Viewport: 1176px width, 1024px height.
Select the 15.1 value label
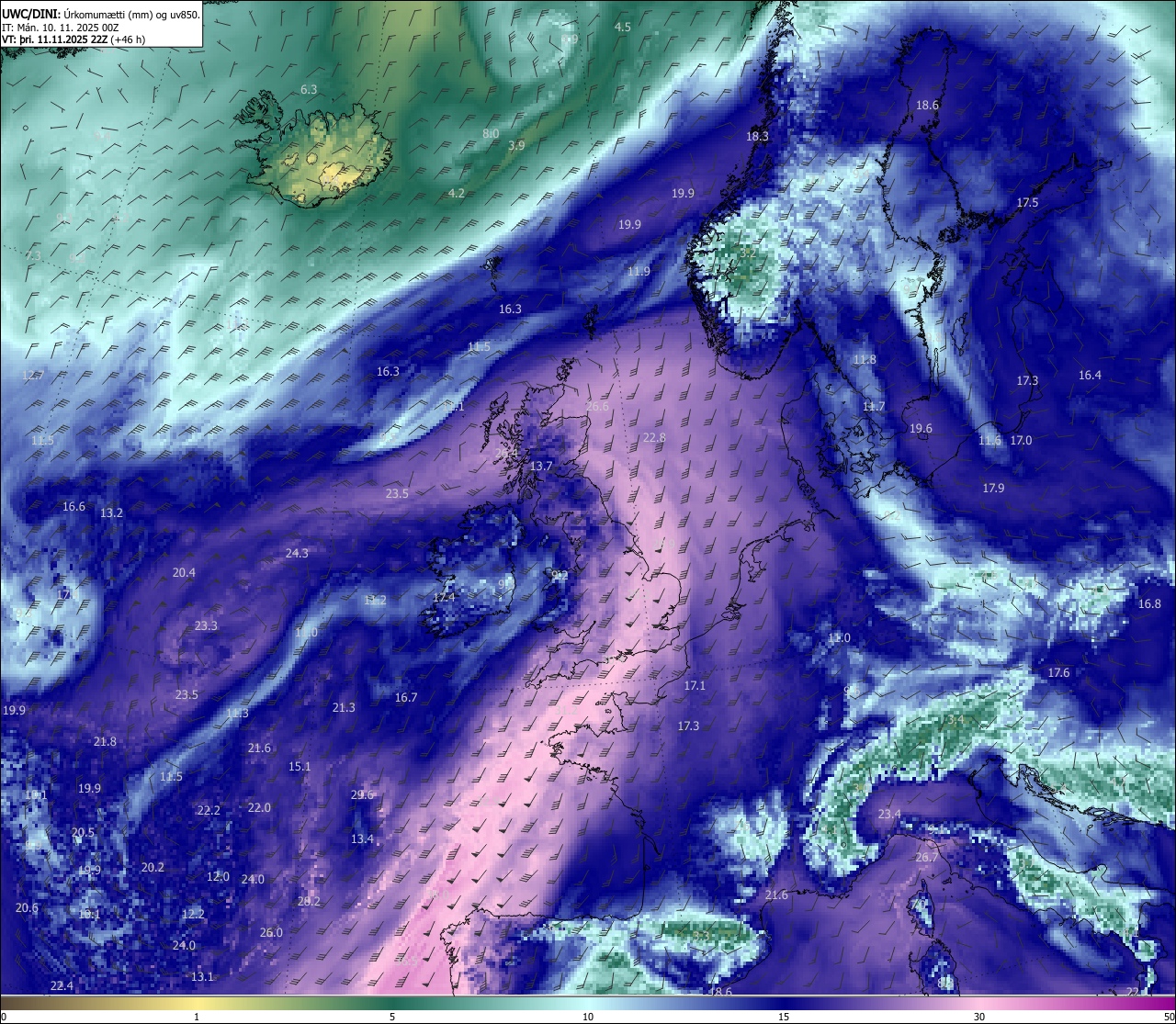pos(300,766)
